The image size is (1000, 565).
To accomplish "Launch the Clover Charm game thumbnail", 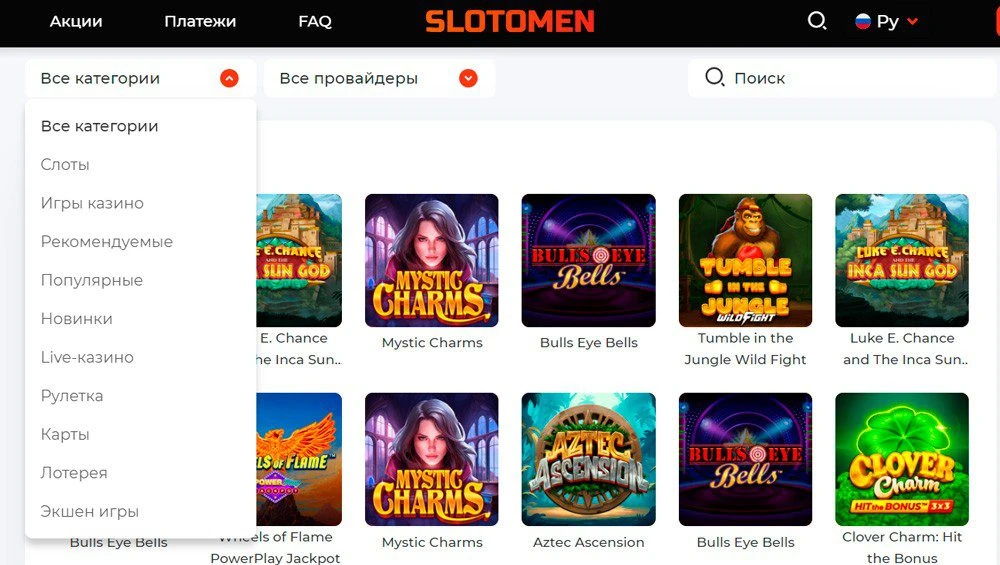I will pyautogui.click(x=902, y=459).
